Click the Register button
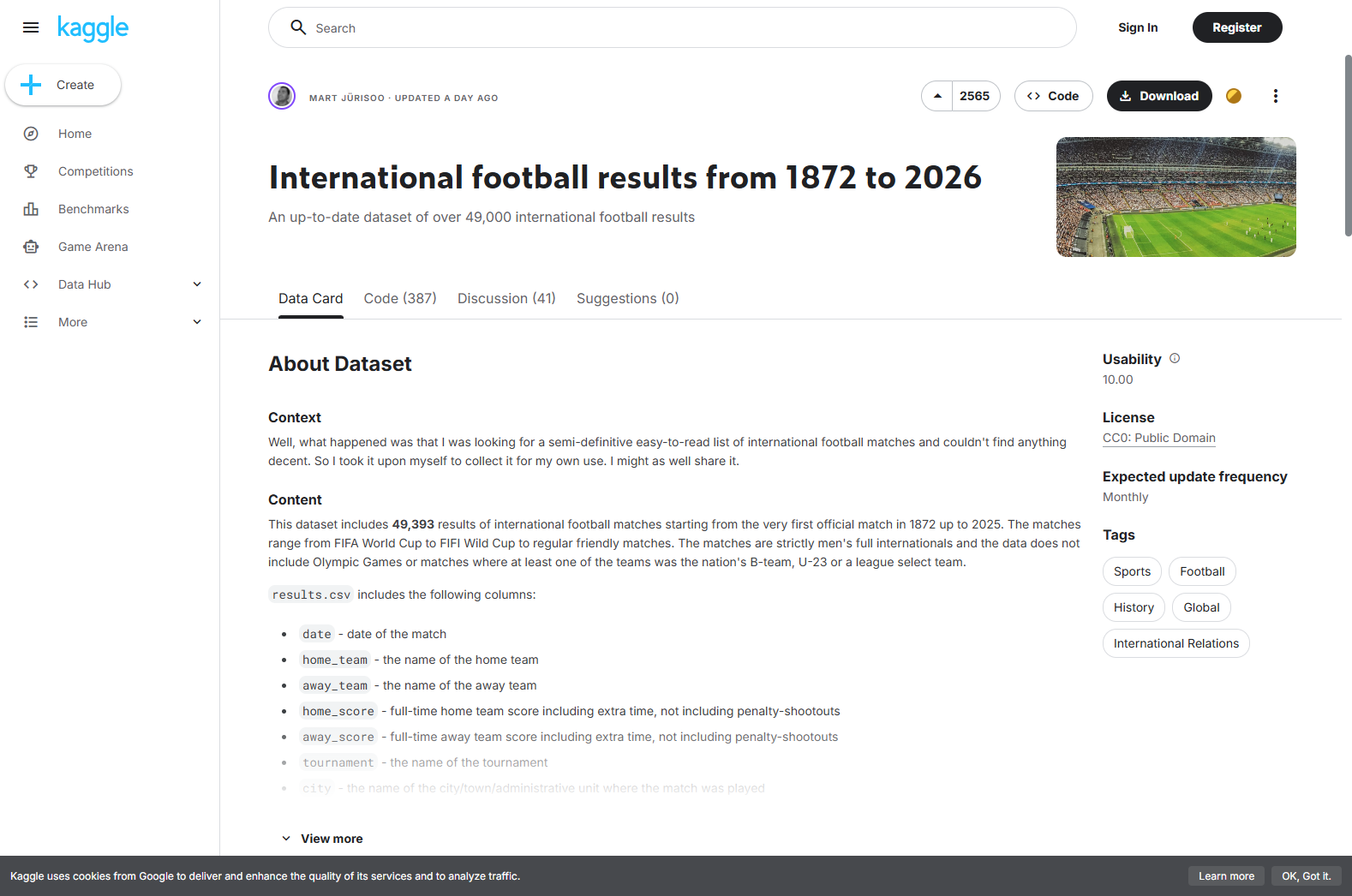 click(1237, 27)
